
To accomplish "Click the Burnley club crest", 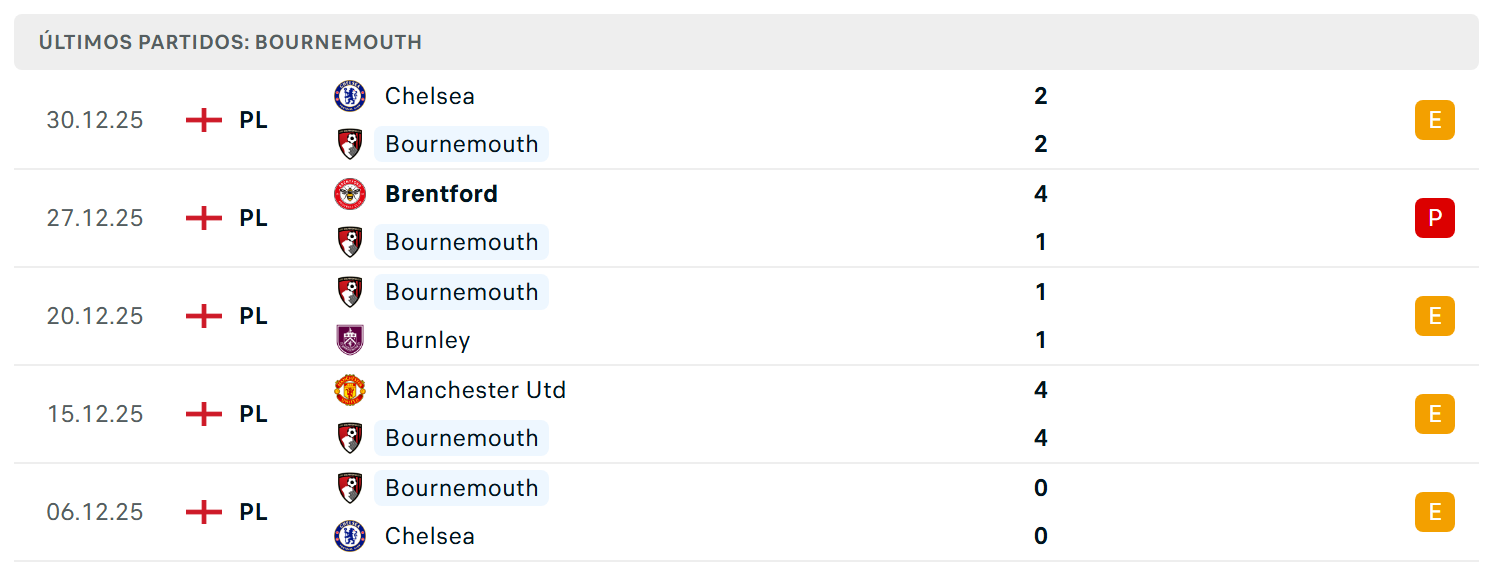I will (350, 340).
